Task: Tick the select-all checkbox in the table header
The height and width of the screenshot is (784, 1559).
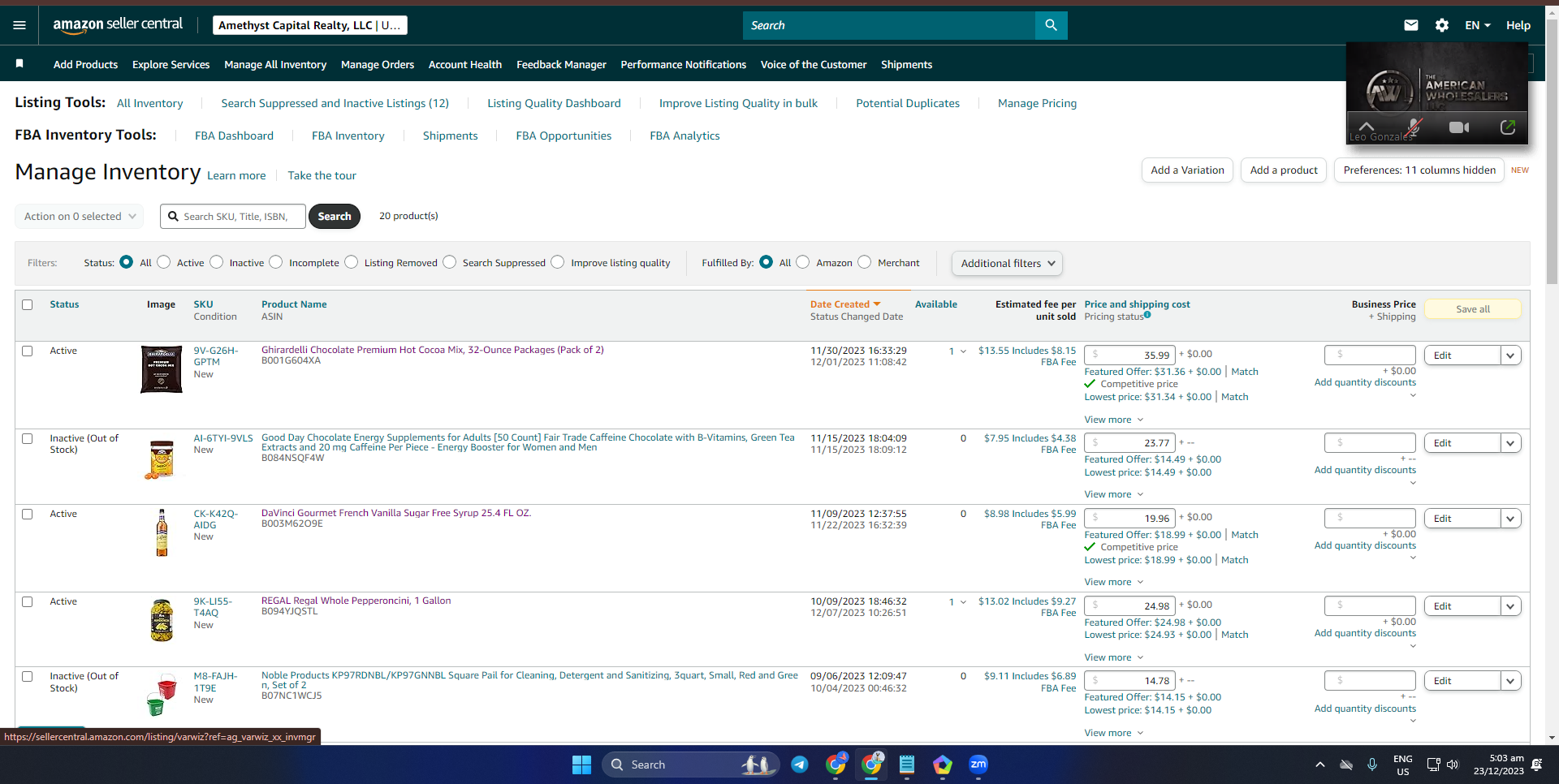Action: [x=28, y=304]
